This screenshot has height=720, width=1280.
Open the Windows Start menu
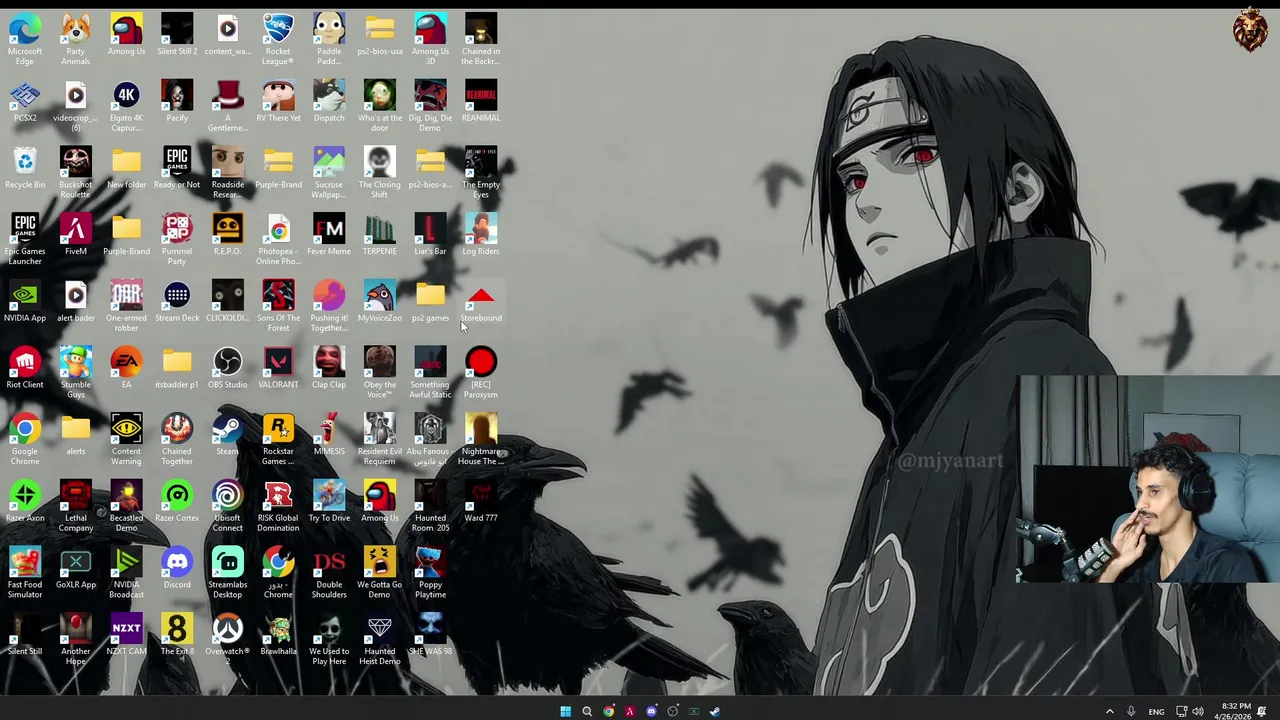tap(565, 711)
